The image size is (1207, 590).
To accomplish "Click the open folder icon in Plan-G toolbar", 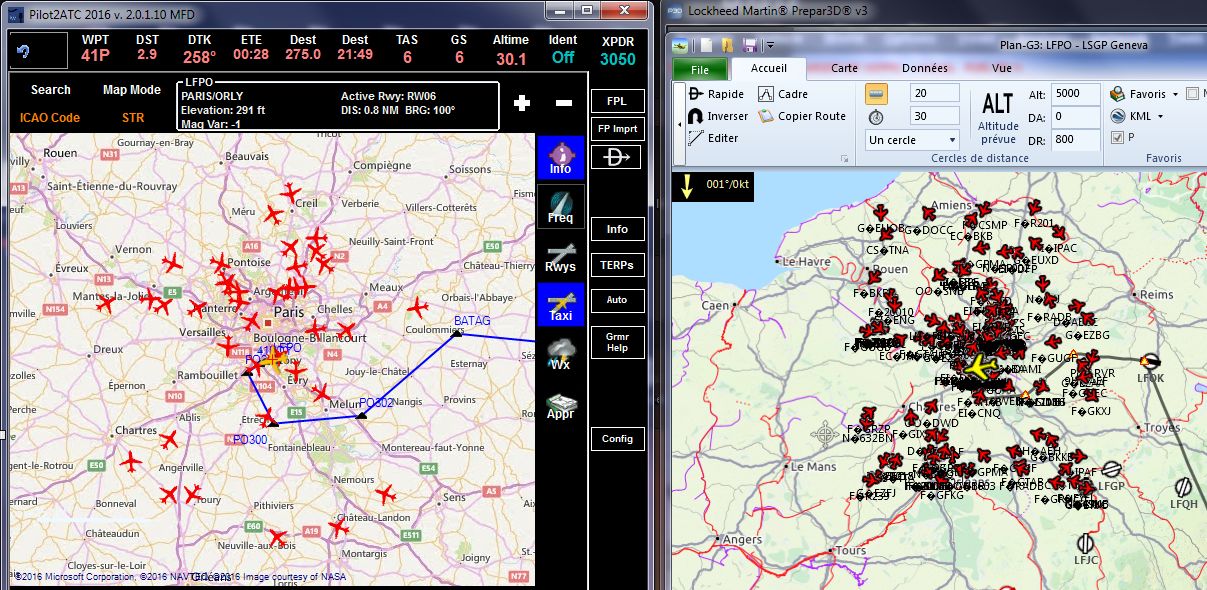I will 726,44.
